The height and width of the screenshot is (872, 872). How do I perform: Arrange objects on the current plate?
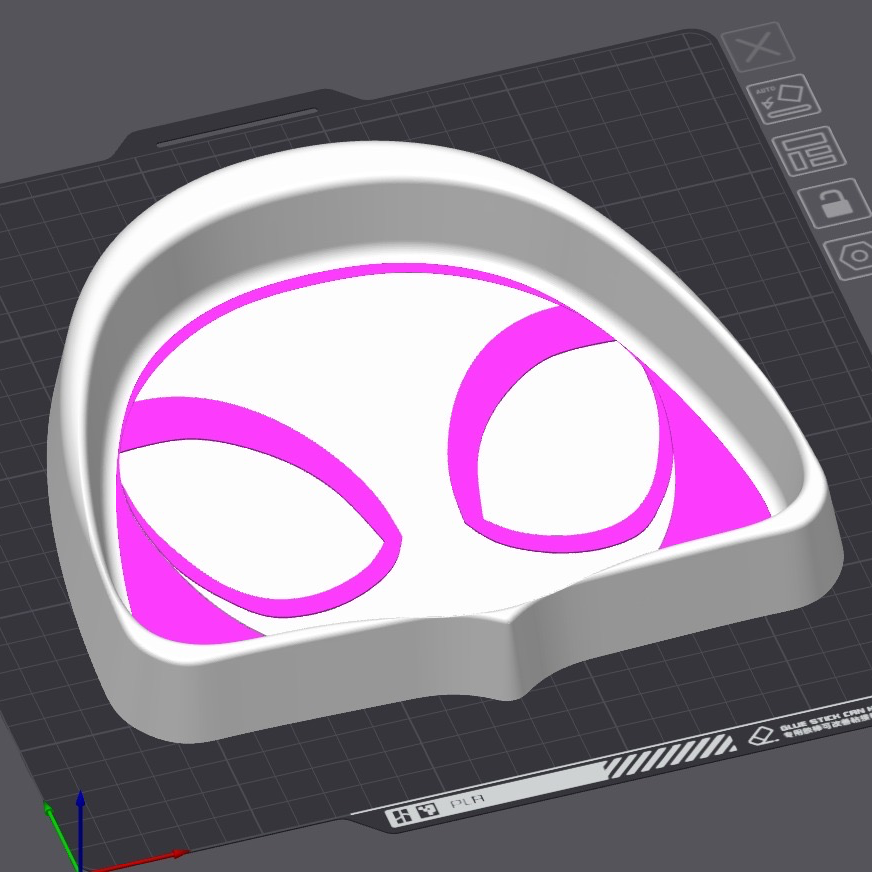[x=809, y=151]
